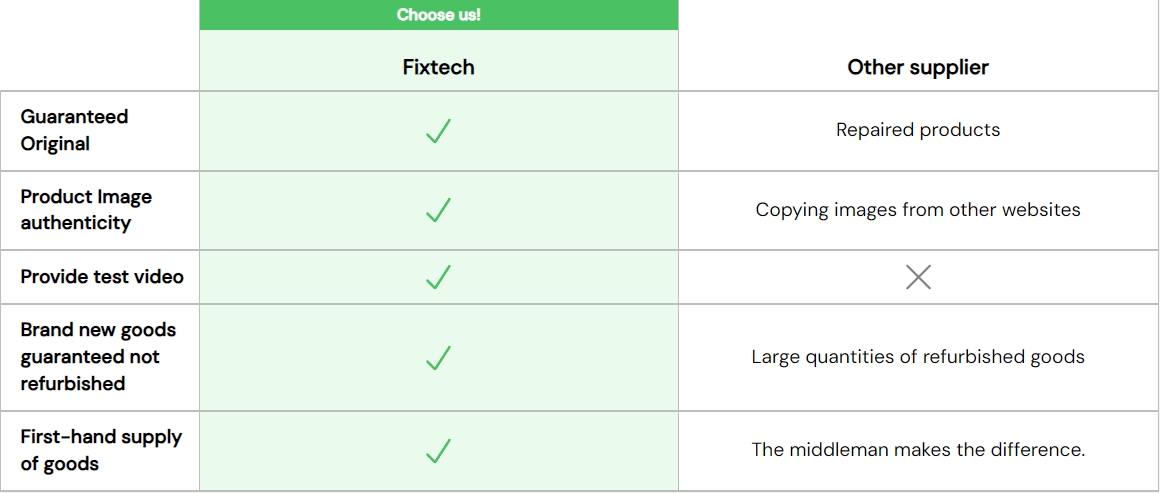Click the green checkmark for Guaranteed Original
Screen dimensions: 1160x493
438,131
